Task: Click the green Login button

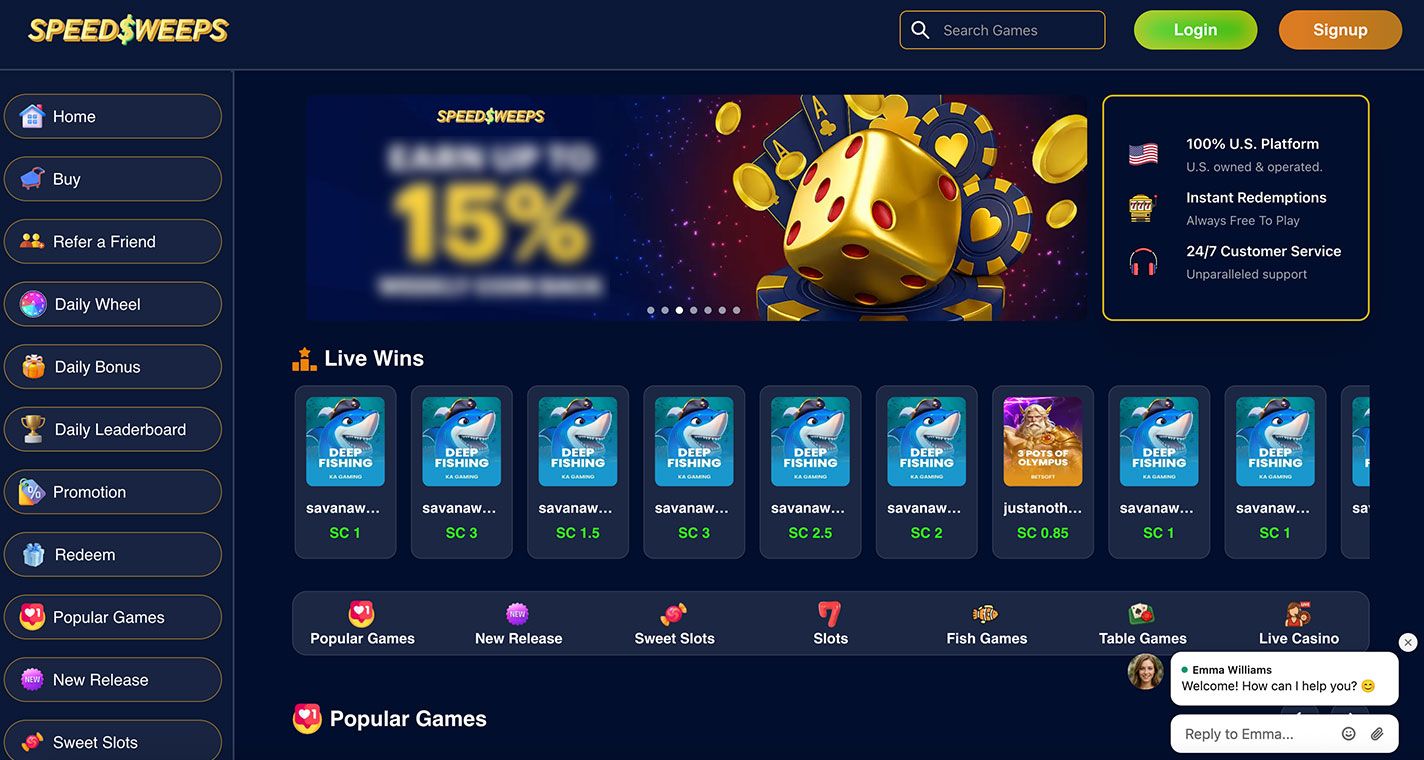Action: pos(1195,30)
